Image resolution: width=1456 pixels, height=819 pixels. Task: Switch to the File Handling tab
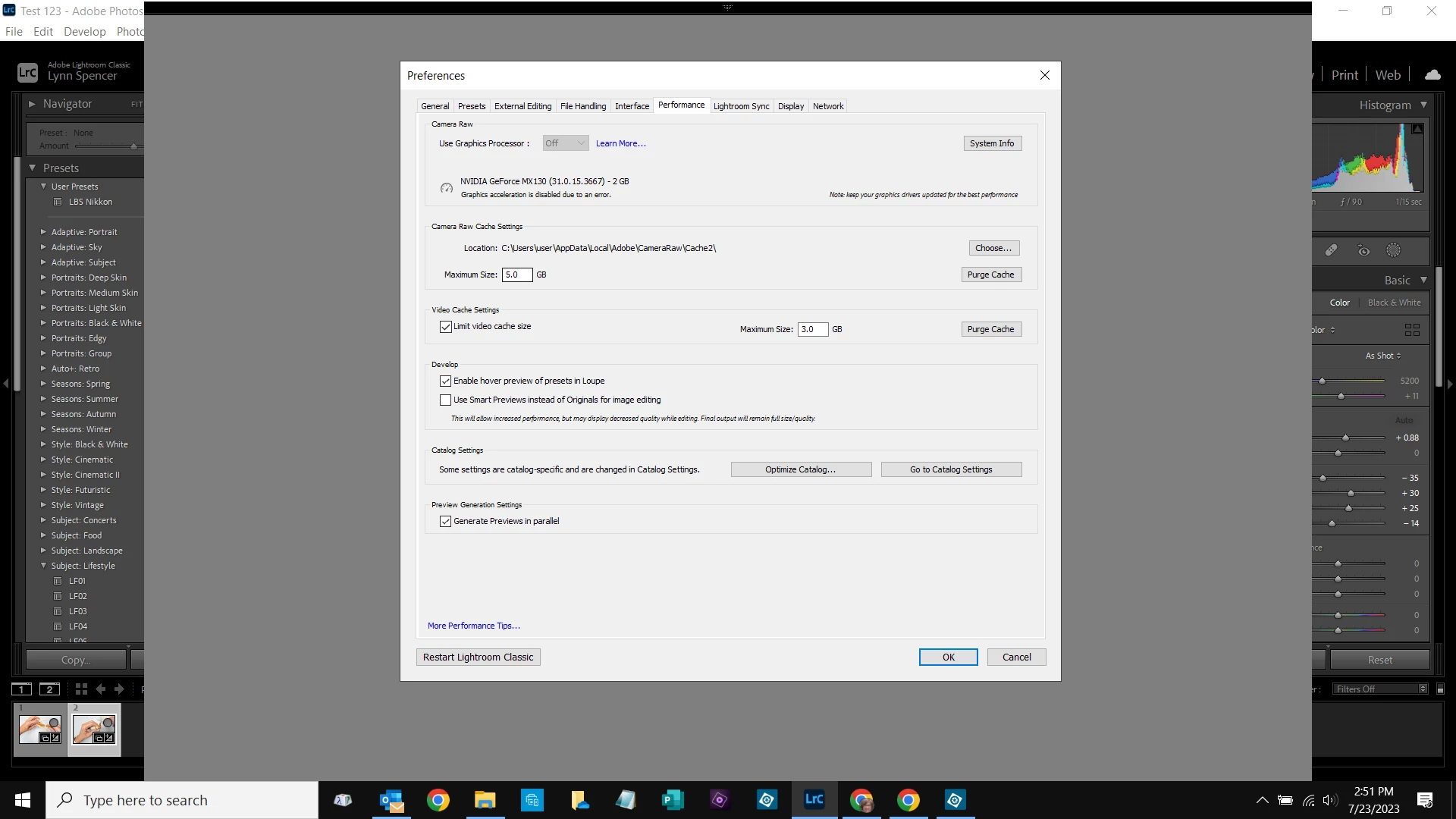click(583, 106)
